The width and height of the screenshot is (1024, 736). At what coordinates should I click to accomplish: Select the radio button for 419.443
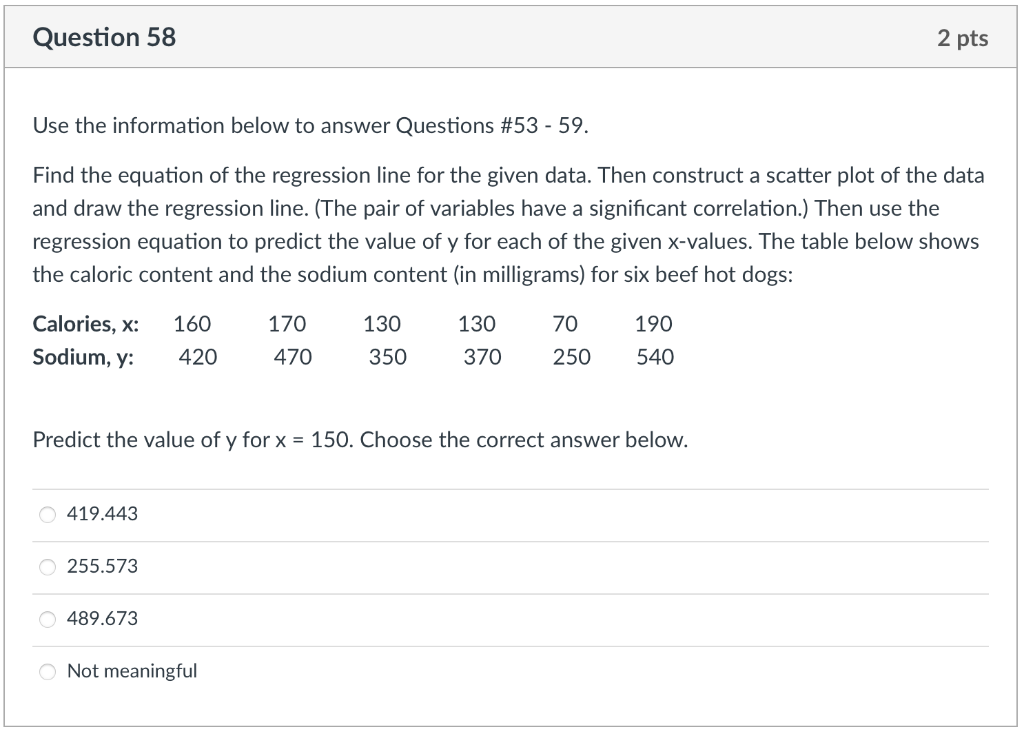(47, 514)
